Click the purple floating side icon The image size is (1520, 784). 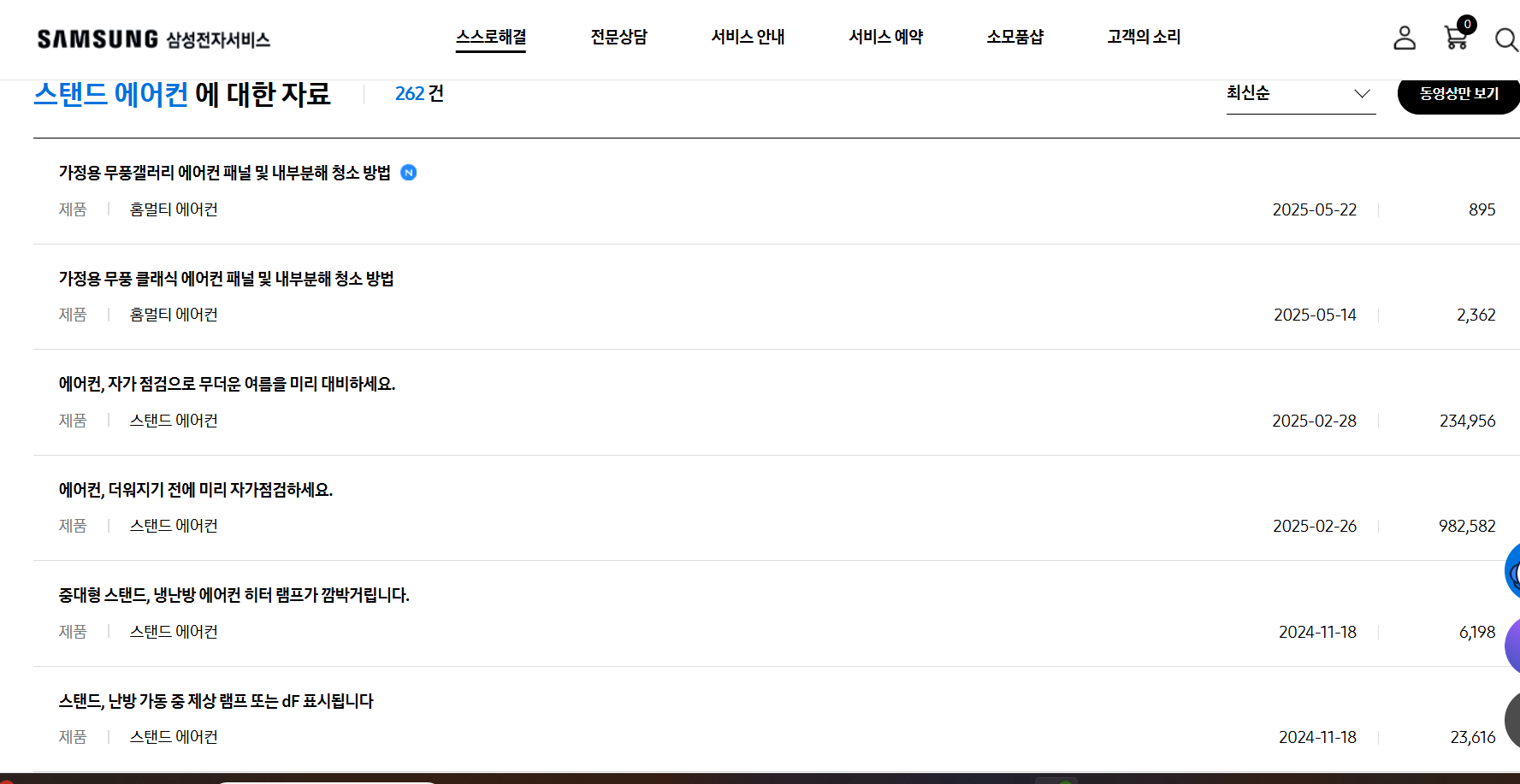click(x=1512, y=645)
